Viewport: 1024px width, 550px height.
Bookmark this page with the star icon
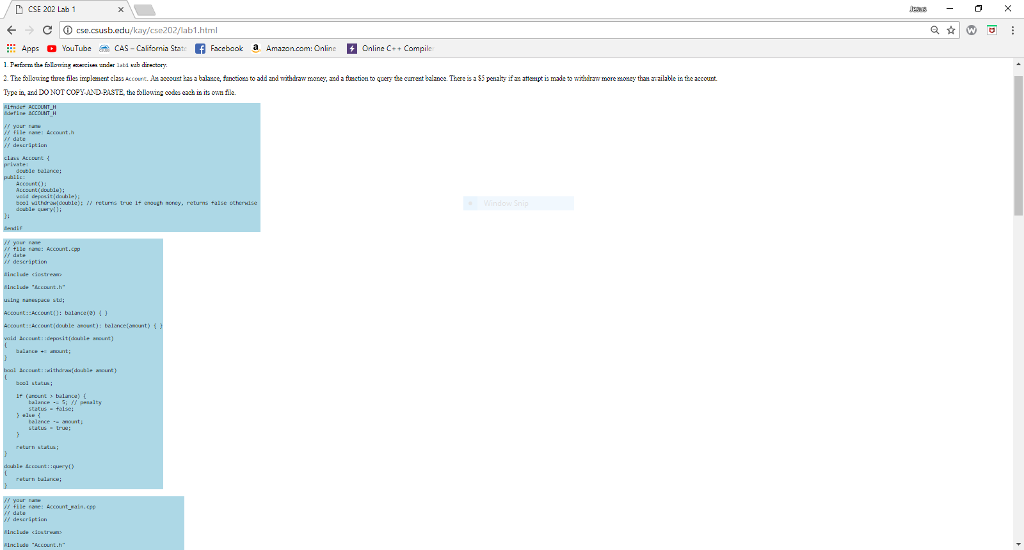coord(951,30)
